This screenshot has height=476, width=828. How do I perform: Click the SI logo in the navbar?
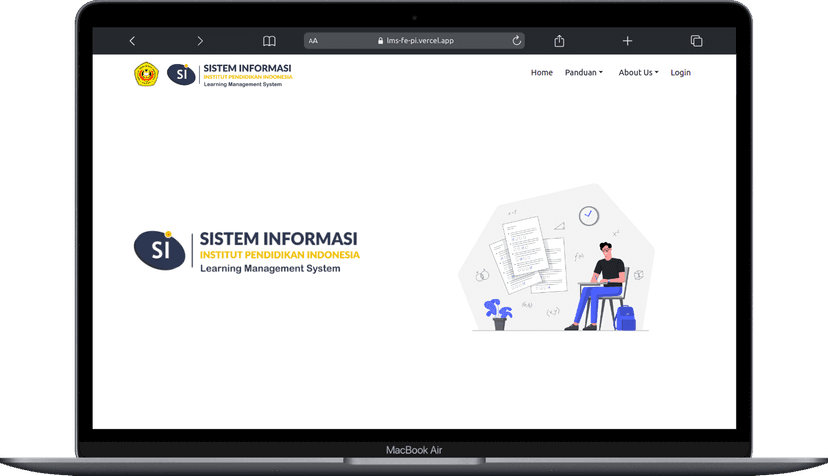pyautogui.click(x=181, y=74)
